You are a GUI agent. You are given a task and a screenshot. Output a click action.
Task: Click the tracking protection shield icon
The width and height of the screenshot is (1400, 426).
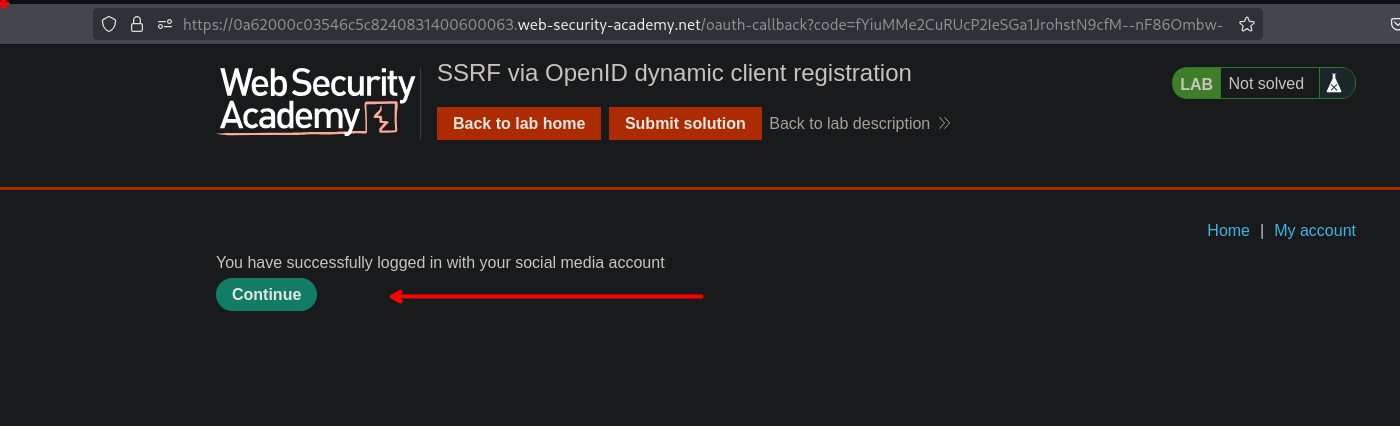(x=110, y=24)
